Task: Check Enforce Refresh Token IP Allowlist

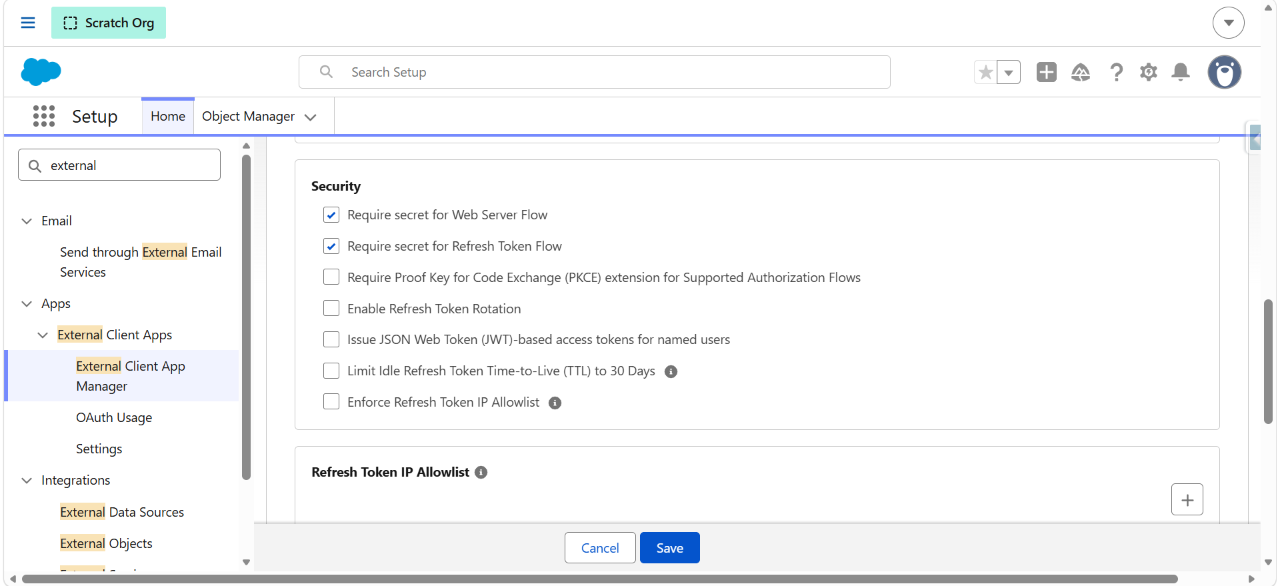Action: point(331,402)
